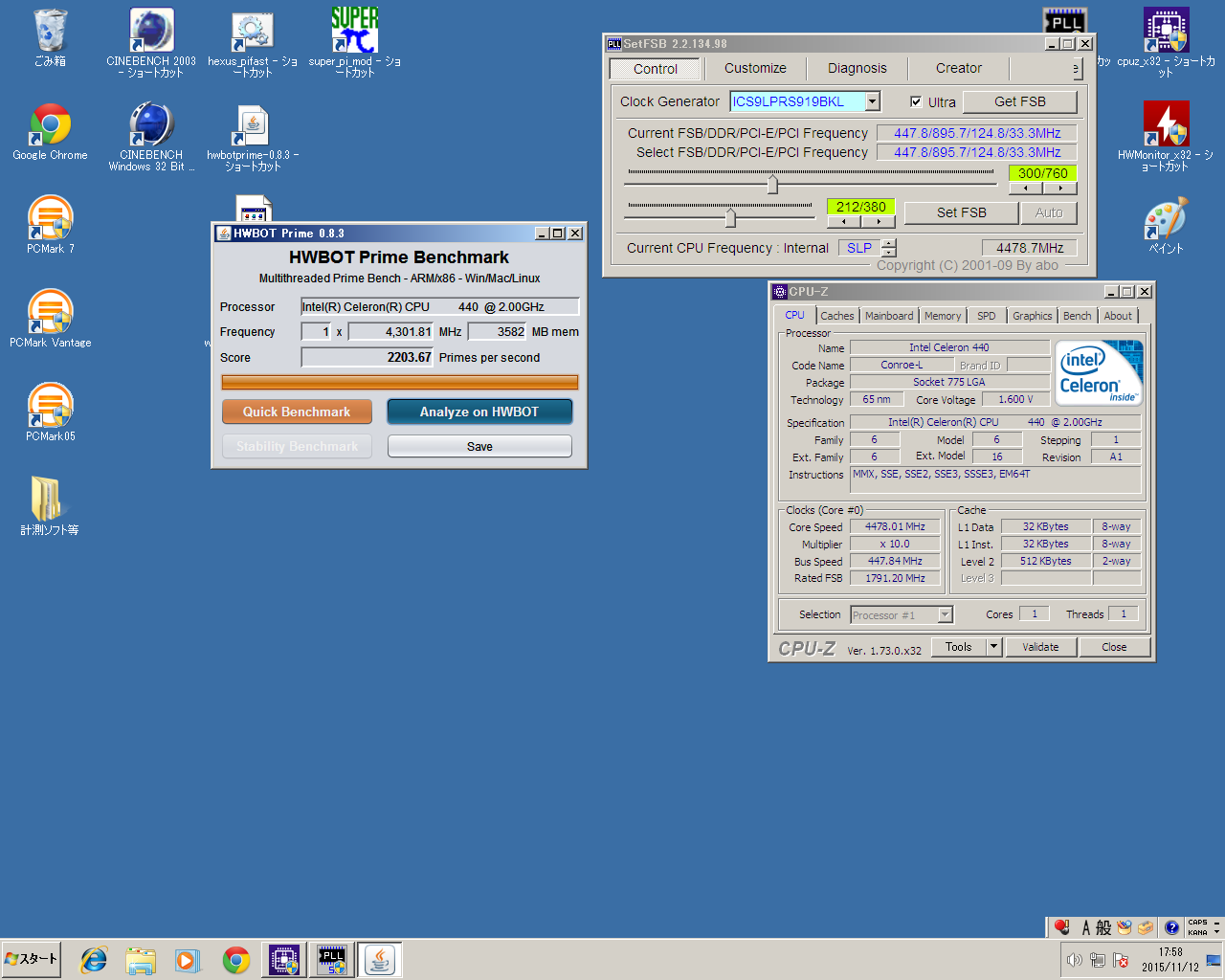
Task: Open the Mainboard tab in CPU-Z
Action: pyautogui.click(x=889, y=316)
